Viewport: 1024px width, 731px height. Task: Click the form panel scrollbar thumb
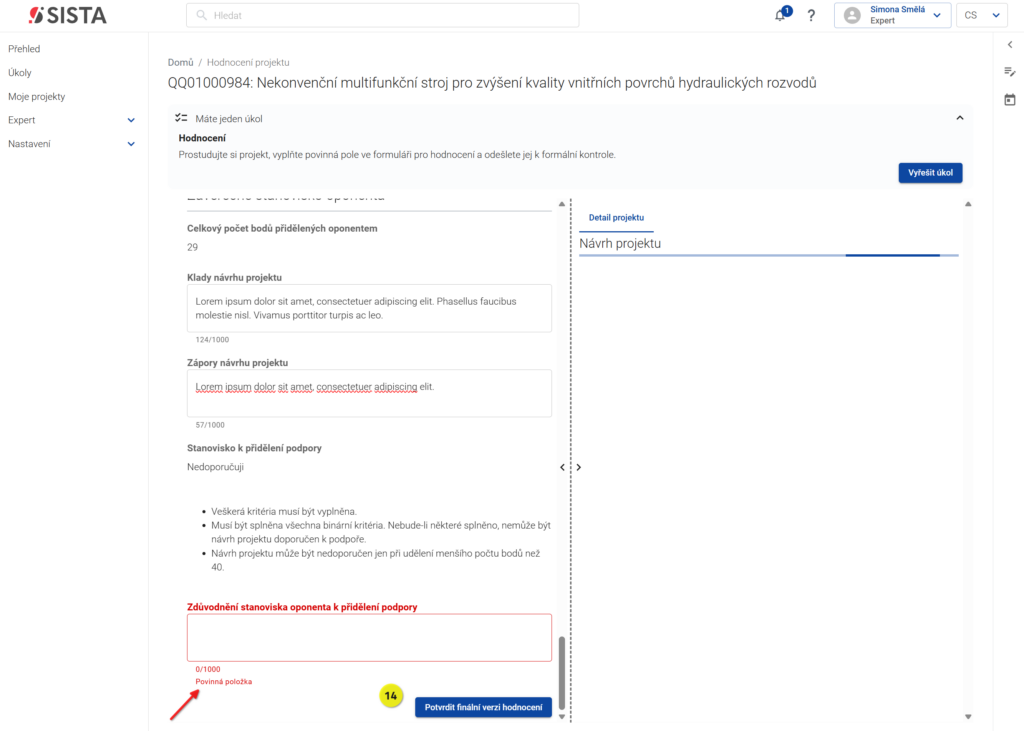(x=562, y=672)
